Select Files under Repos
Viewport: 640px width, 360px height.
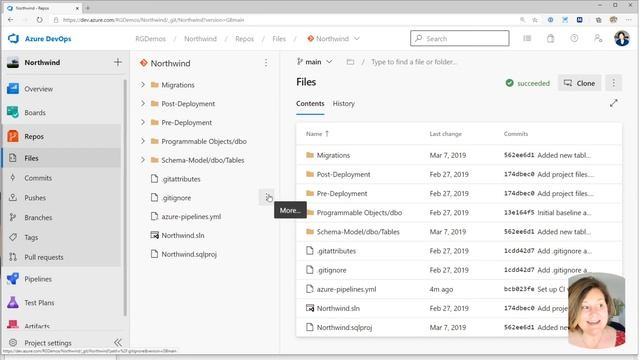pos(31,158)
